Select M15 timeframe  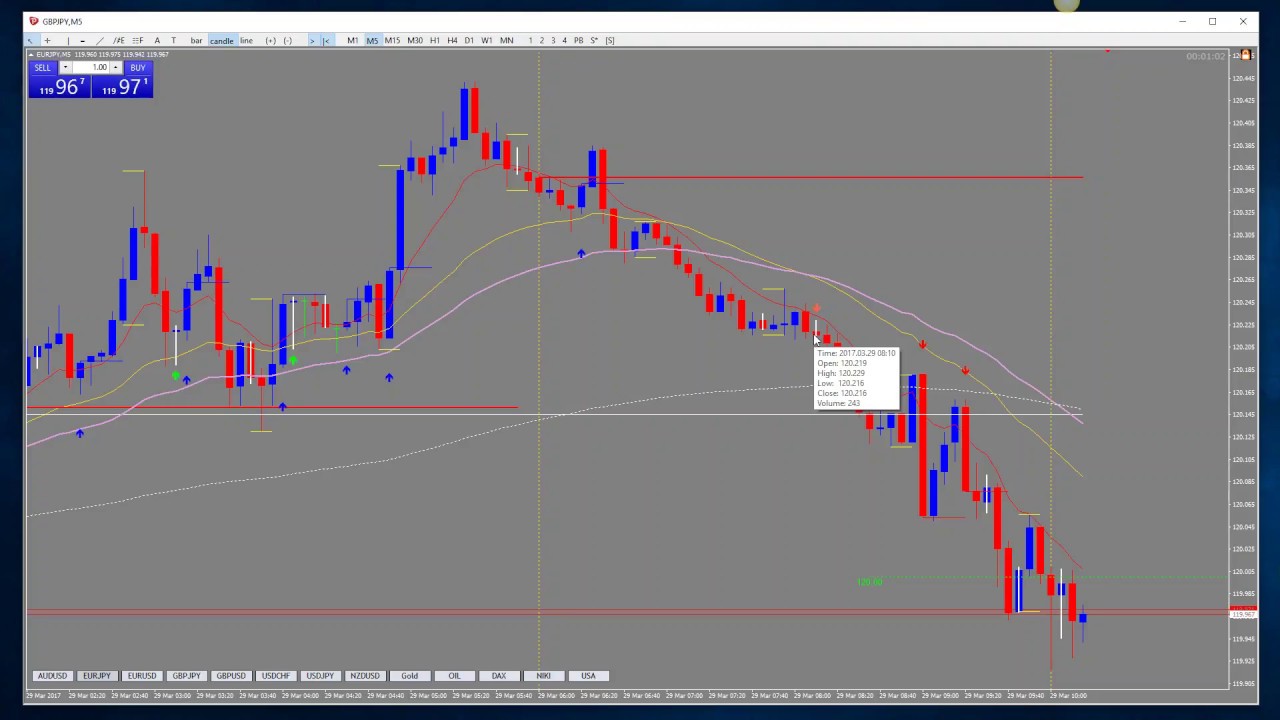(392, 41)
